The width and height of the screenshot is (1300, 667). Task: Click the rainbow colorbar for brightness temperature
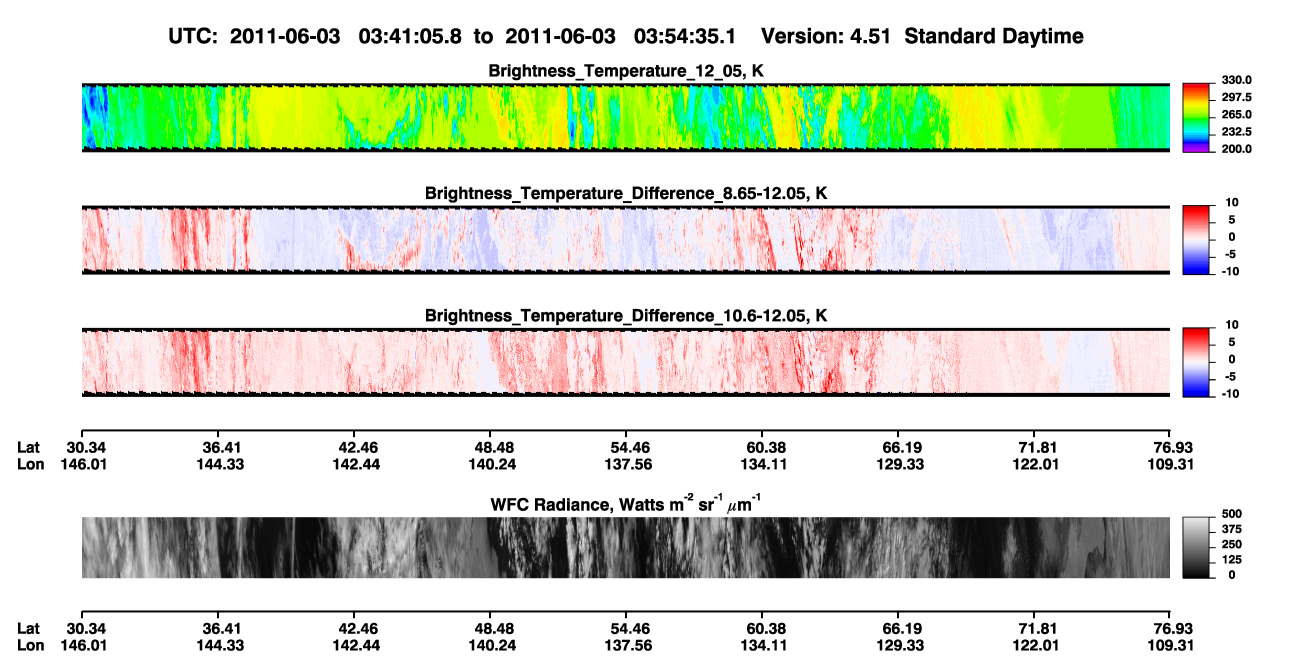[1195, 116]
